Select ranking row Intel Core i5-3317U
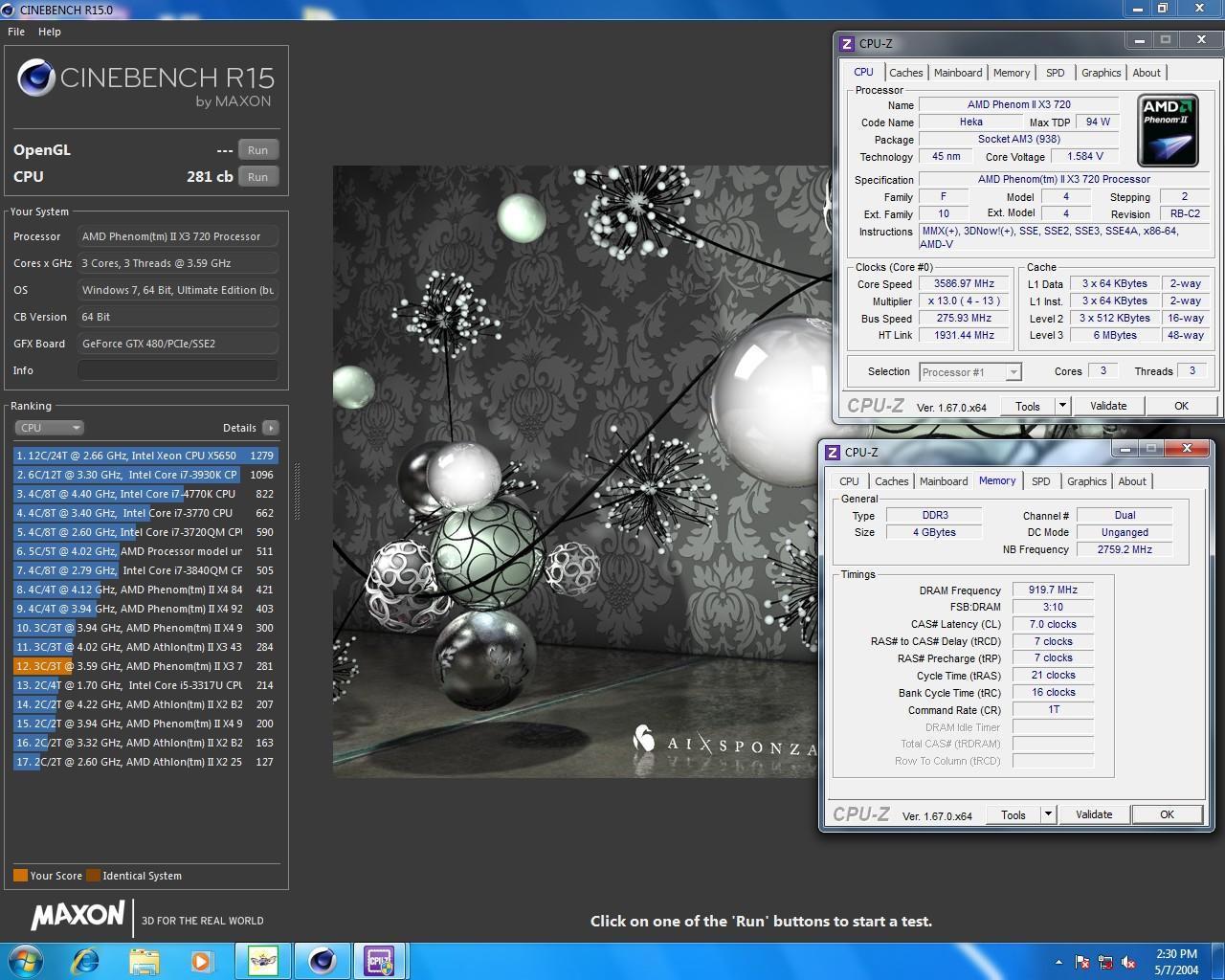Screen dimensions: 1225x980 [x=145, y=685]
